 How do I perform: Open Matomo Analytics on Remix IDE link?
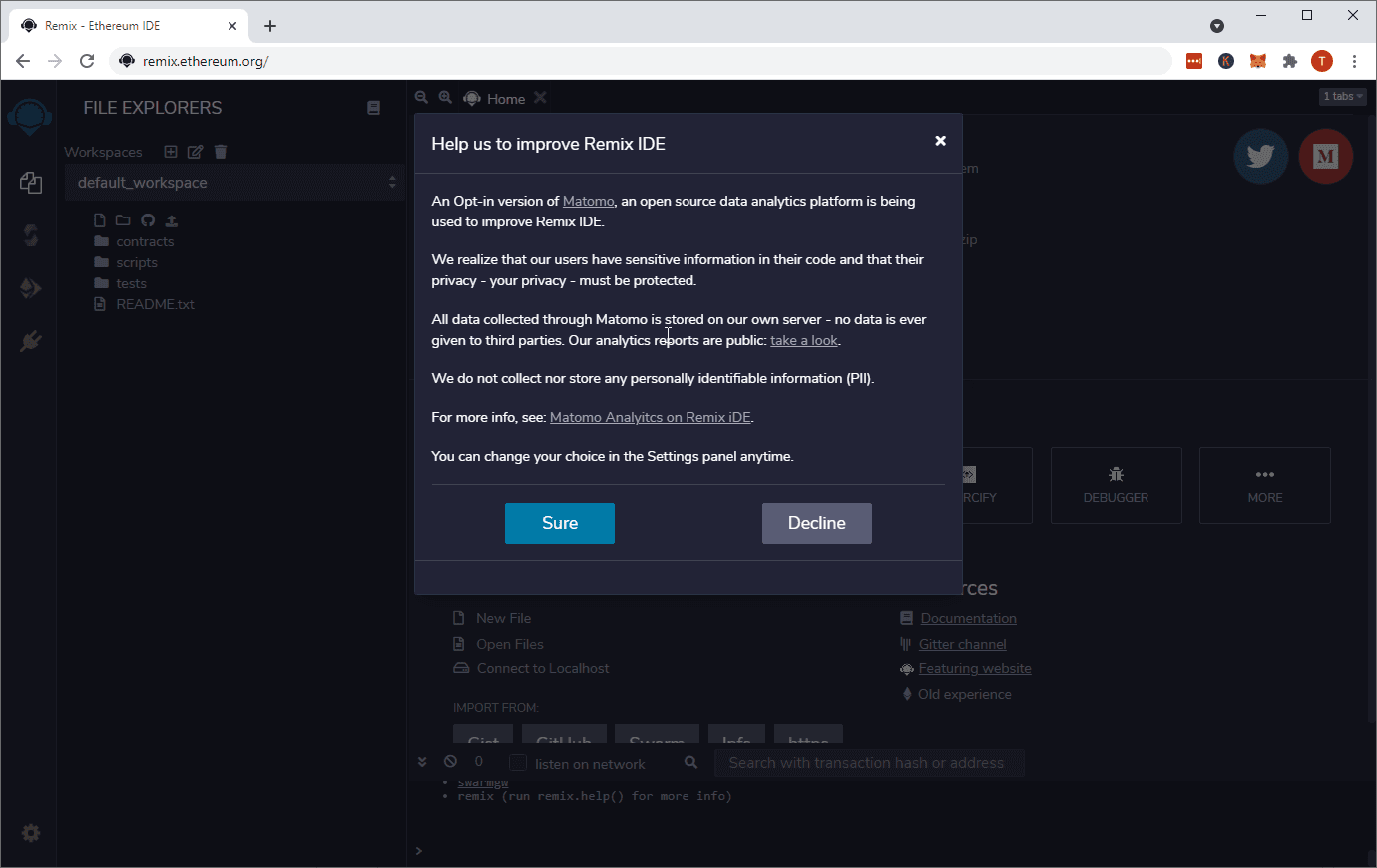(650, 417)
